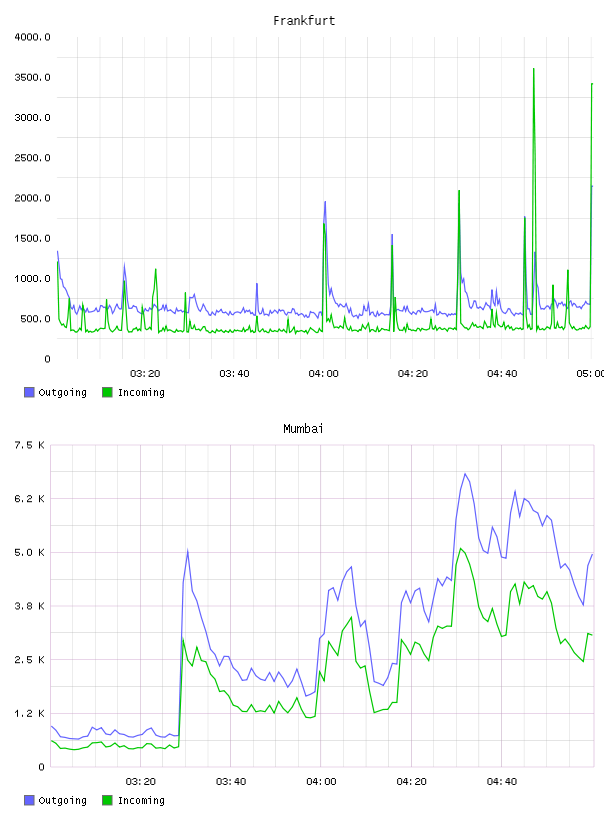Click the 05:00 time label in Frankfurt chart
The image size is (608, 816).
click(x=590, y=374)
